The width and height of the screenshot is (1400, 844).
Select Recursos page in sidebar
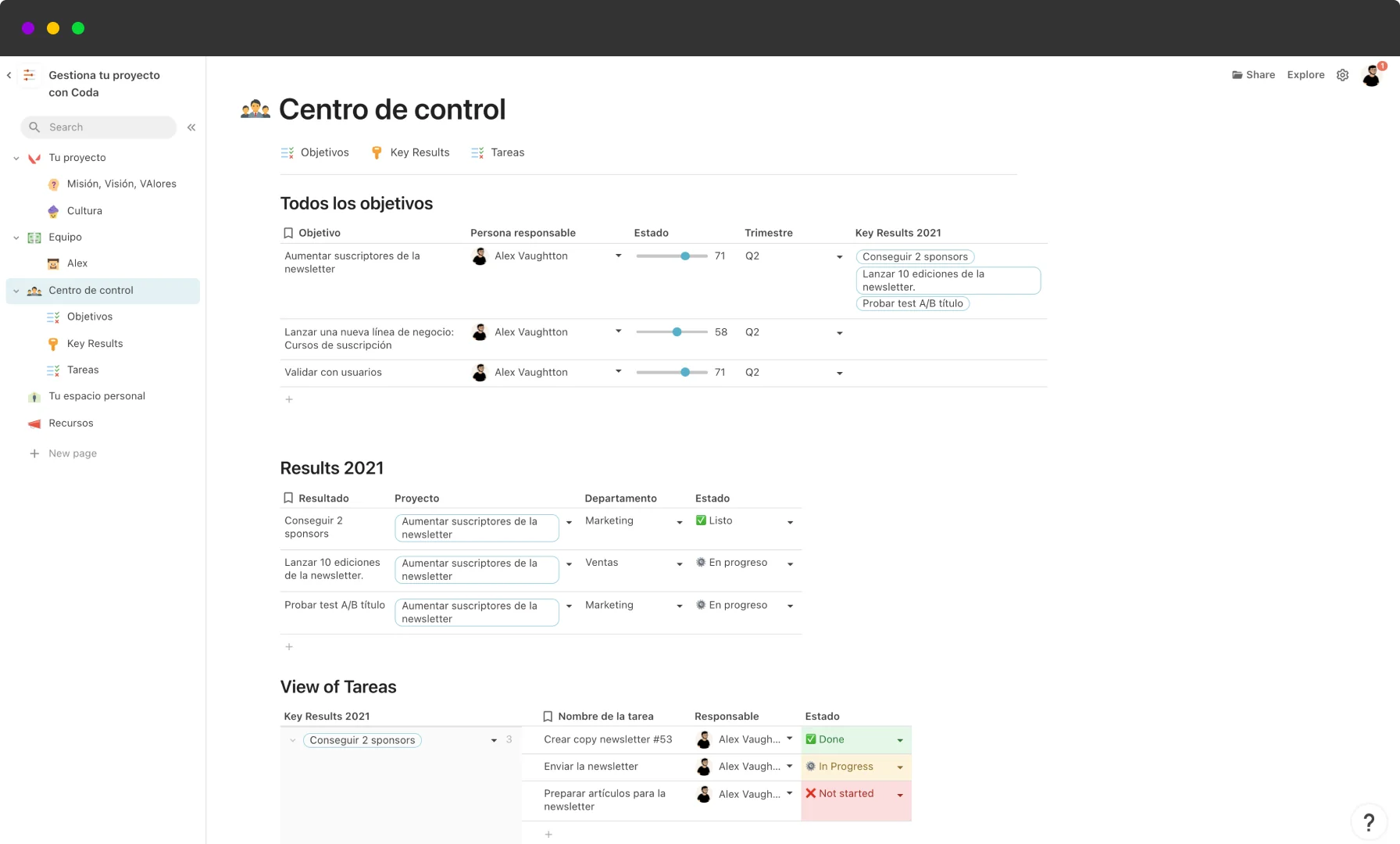pyautogui.click(x=71, y=423)
